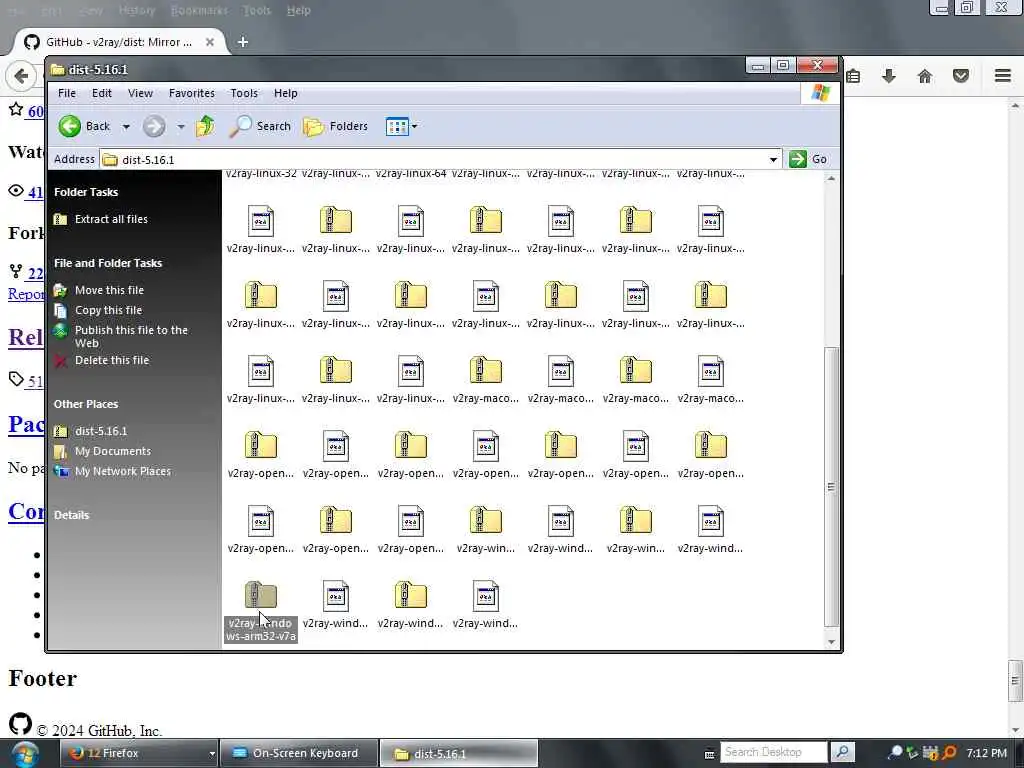Open the Search pane in Explorer
The height and width of the screenshot is (768, 1024).
[260, 126]
